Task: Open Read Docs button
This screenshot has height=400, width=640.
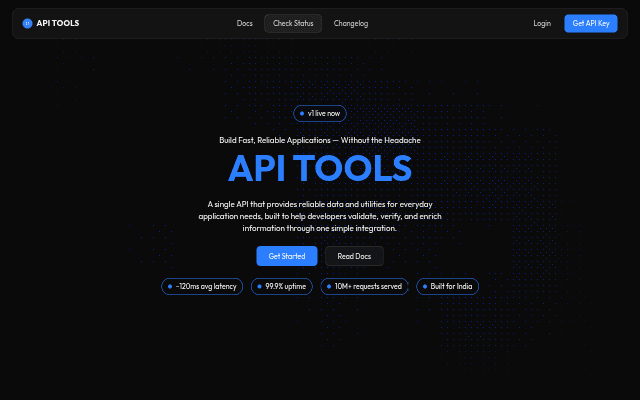Action: pyautogui.click(x=354, y=256)
